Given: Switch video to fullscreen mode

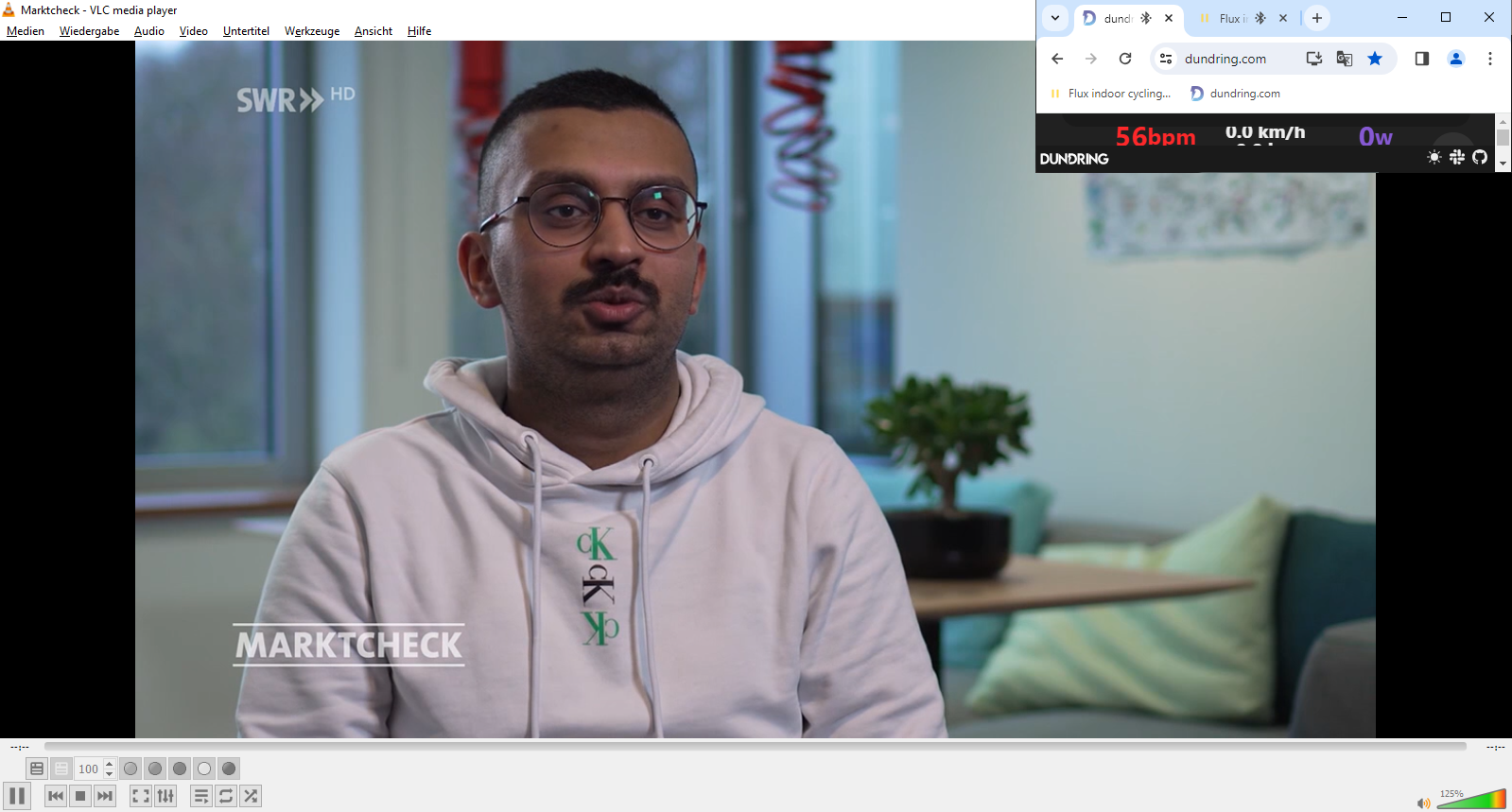Looking at the screenshot, I should pyautogui.click(x=140, y=796).
